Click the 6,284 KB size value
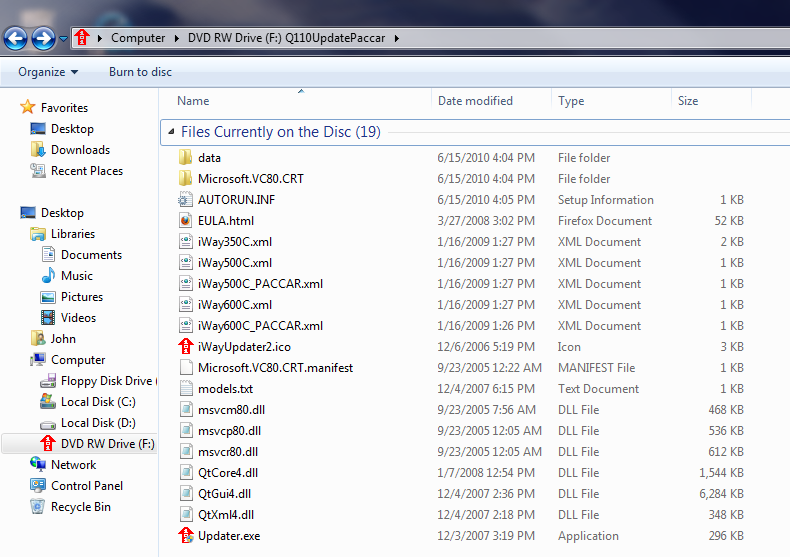The width and height of the screenshot is (790, 557). tap(721, 494)
